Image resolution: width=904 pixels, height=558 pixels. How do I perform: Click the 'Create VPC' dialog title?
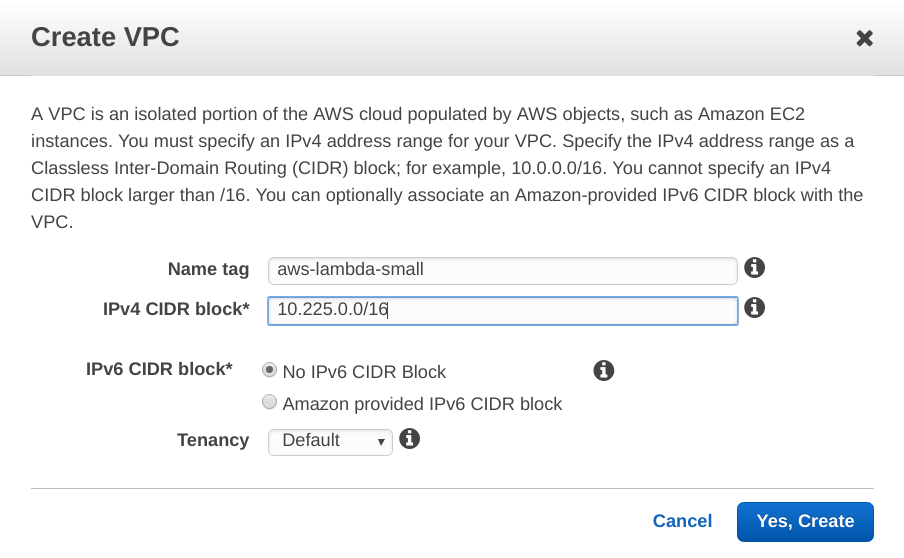[x=105, y=38]
